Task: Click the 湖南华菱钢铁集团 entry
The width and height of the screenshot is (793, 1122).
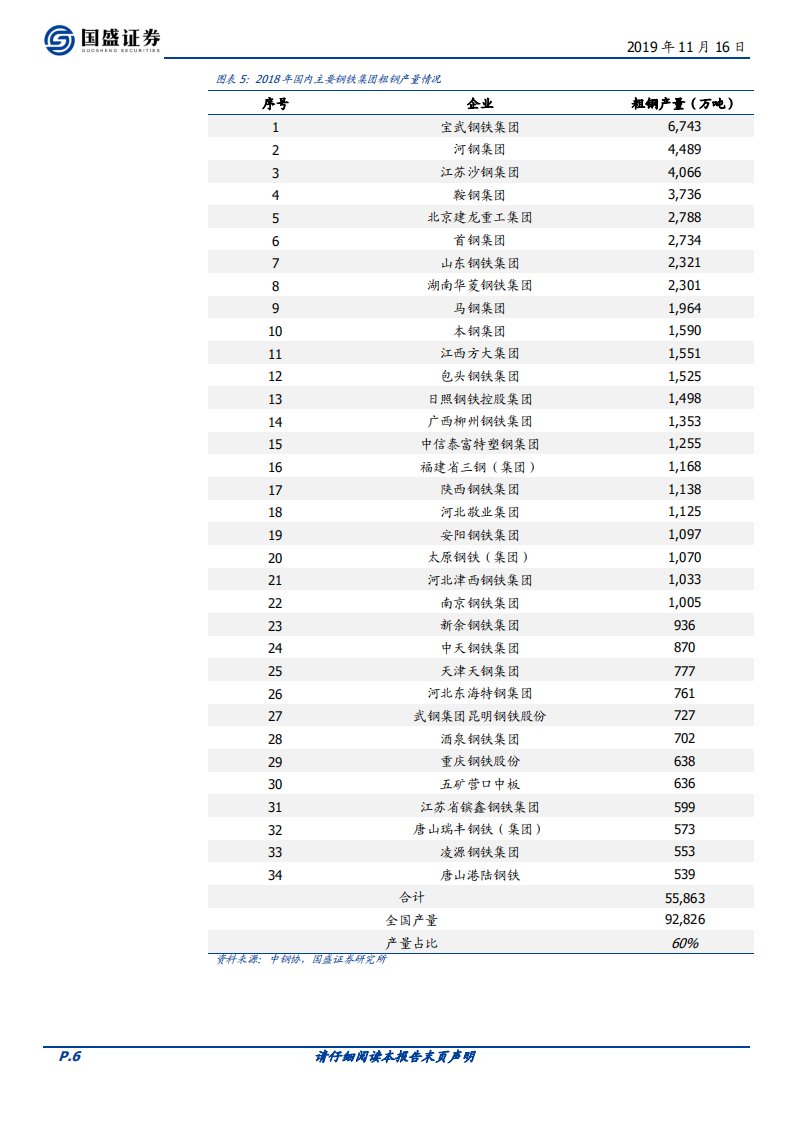Action: (x=480, y=285)
